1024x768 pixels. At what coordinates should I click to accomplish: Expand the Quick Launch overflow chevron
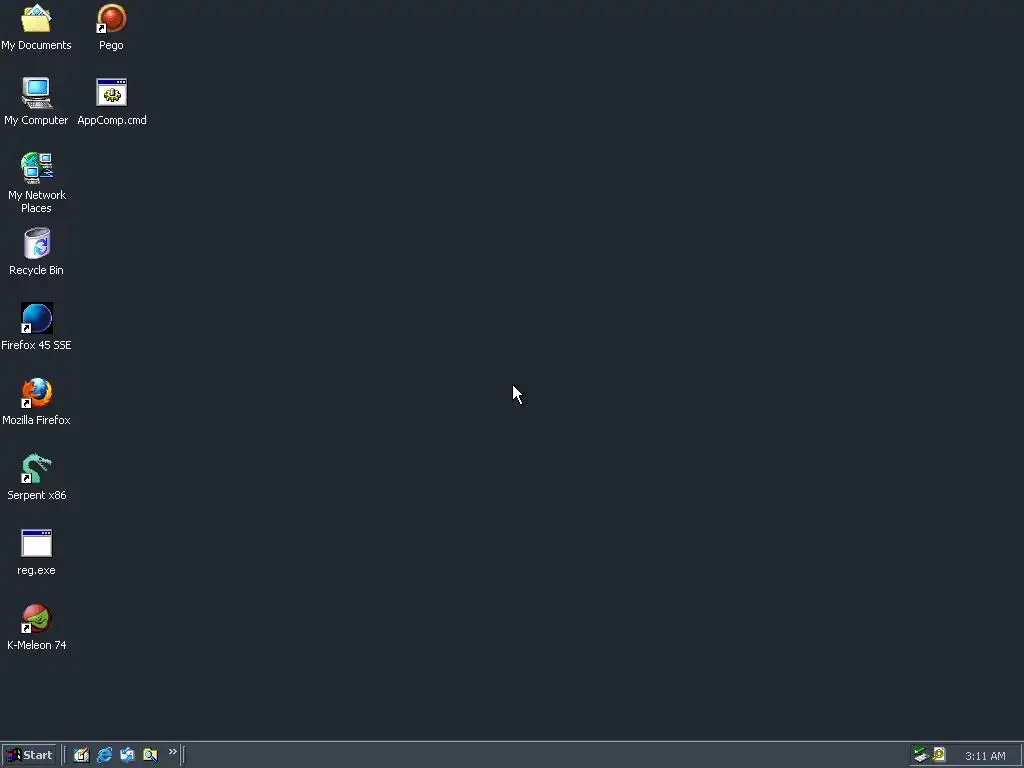pos(172,752)
